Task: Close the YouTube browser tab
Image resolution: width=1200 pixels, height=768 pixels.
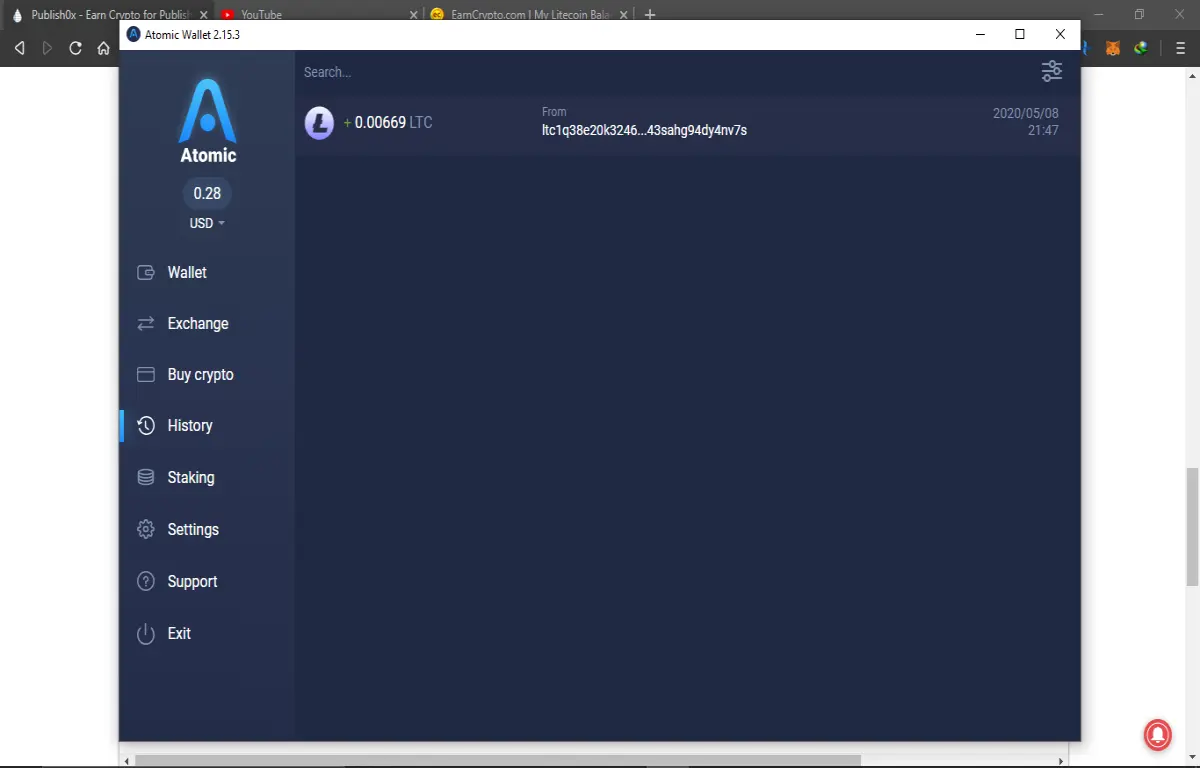Action: pos(414,15)
